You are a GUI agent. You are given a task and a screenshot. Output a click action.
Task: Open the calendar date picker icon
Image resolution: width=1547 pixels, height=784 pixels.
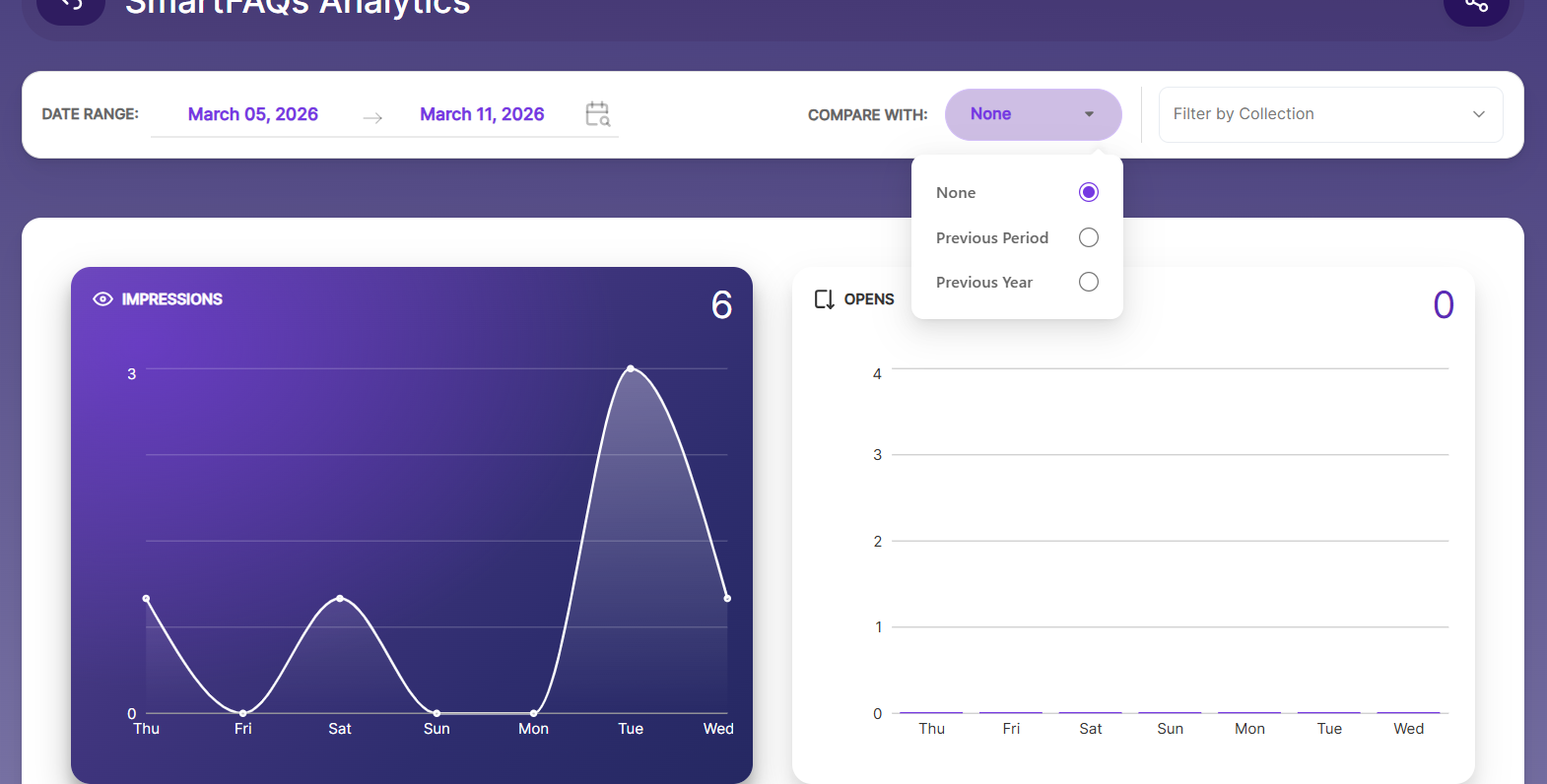pyautogui.click(x=598, y=114)
